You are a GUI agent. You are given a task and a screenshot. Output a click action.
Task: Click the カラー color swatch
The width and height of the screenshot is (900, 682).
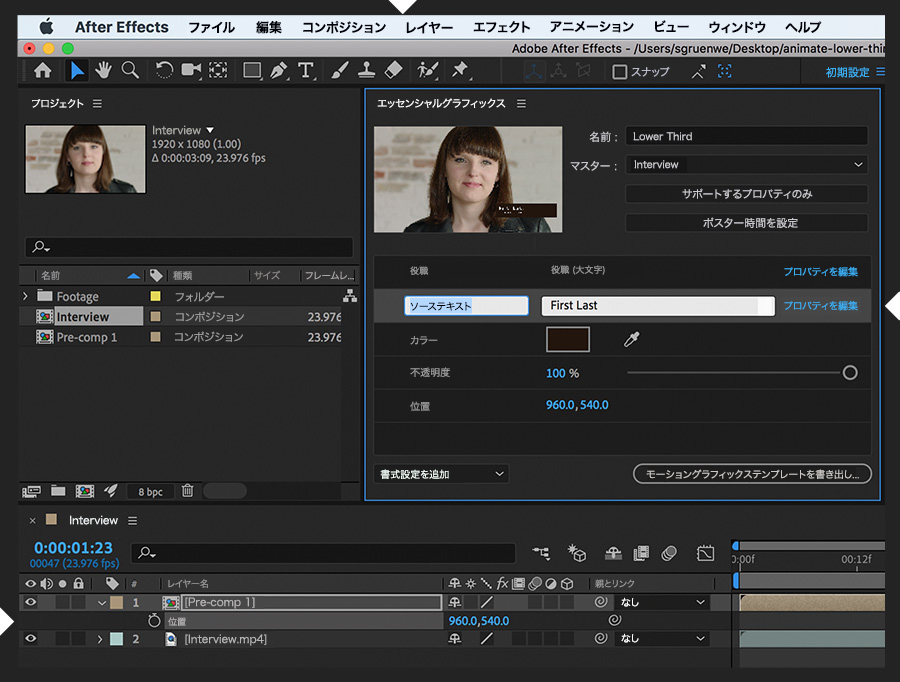pos(567,340)
